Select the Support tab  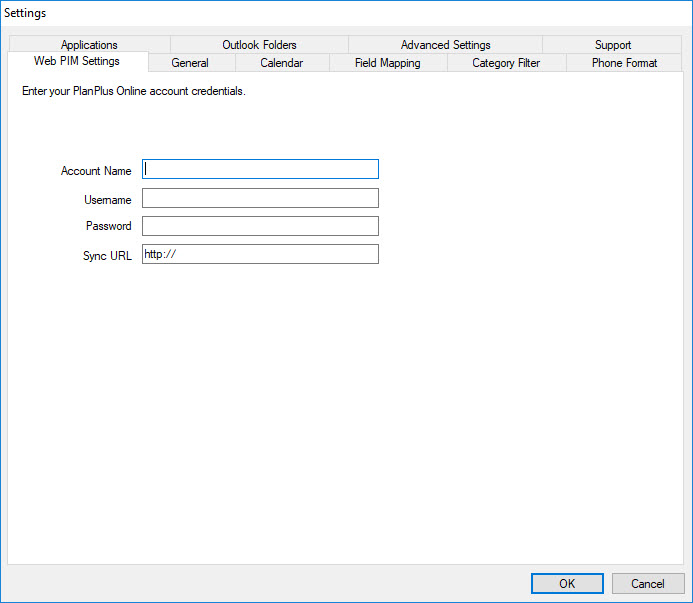pos(612,45)
